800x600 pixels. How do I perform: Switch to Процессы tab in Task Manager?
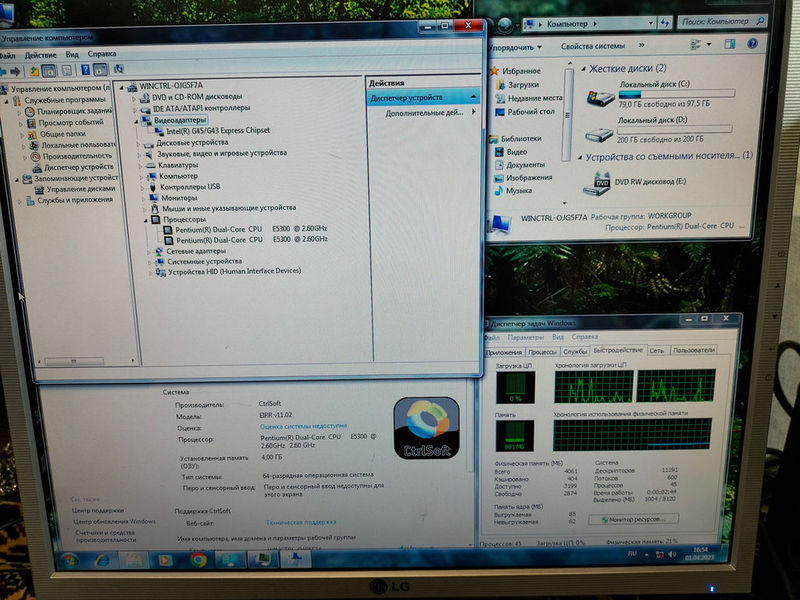(x=542, y=352)
